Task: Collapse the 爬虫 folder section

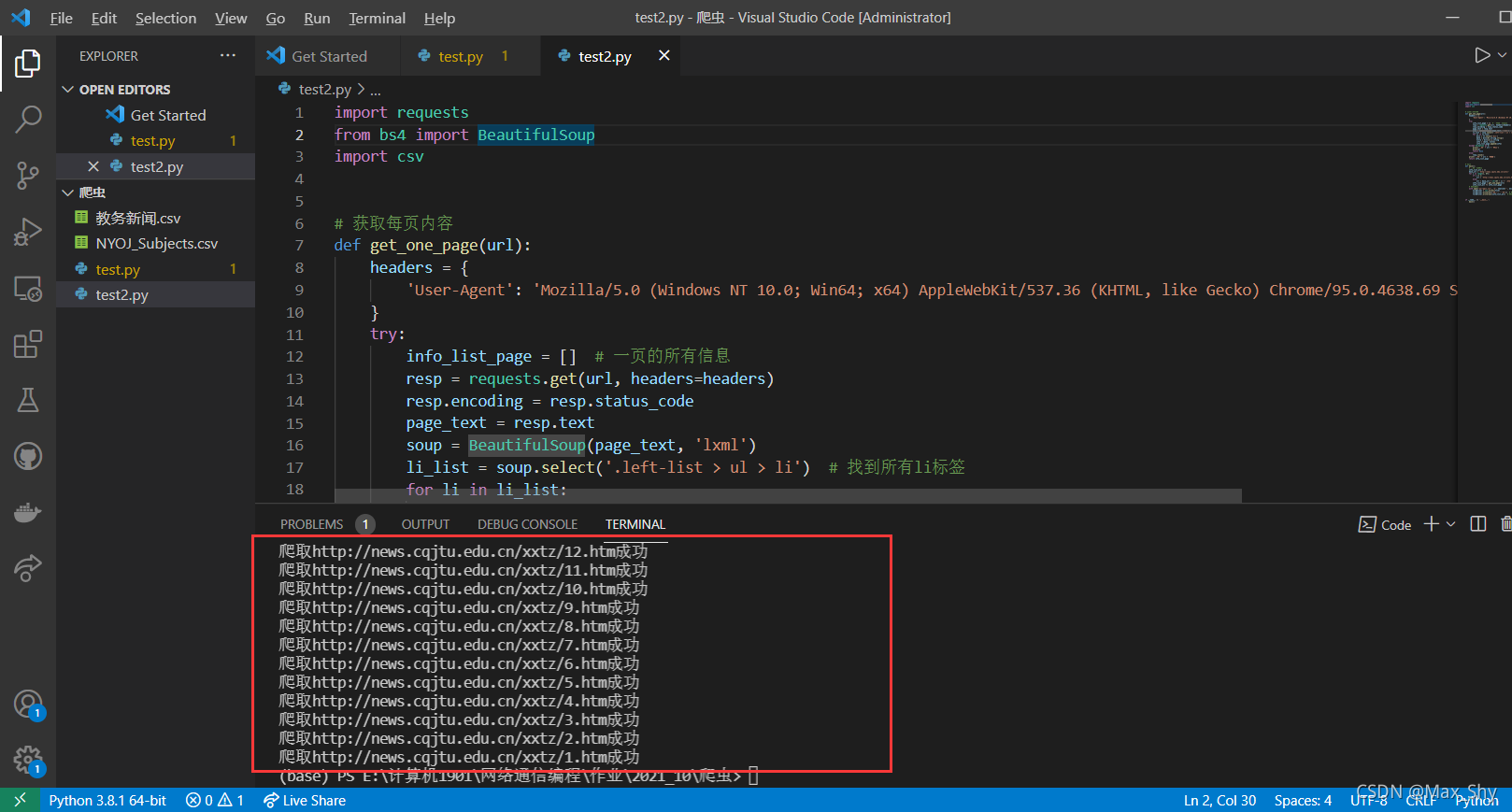Action: [x=67, y=192]
